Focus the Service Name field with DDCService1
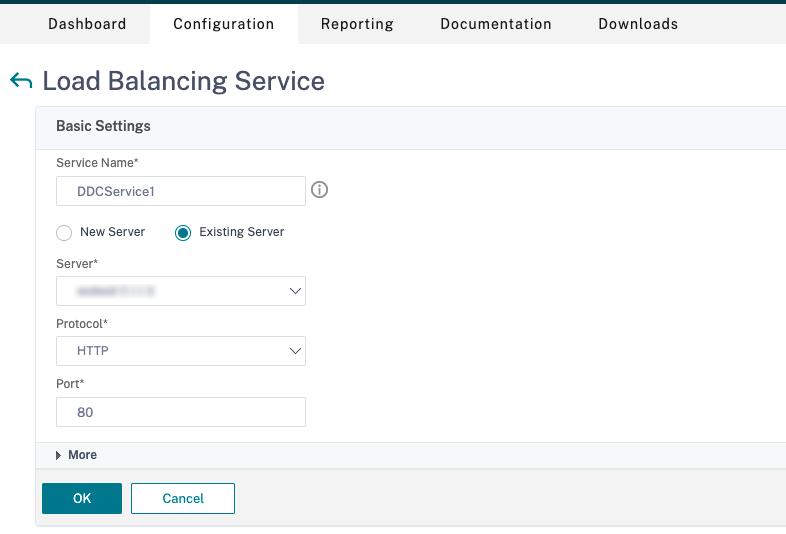Screen dimensions: 786x534 point(181,191)
